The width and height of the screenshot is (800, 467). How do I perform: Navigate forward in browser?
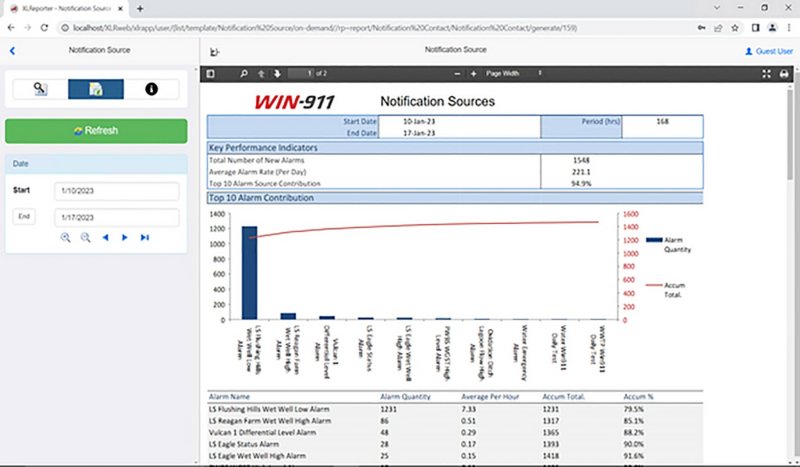28,28
